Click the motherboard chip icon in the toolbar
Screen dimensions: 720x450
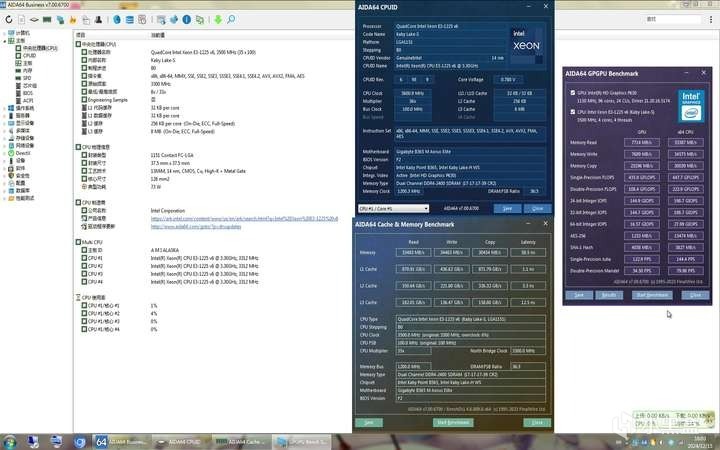(34, 20)
